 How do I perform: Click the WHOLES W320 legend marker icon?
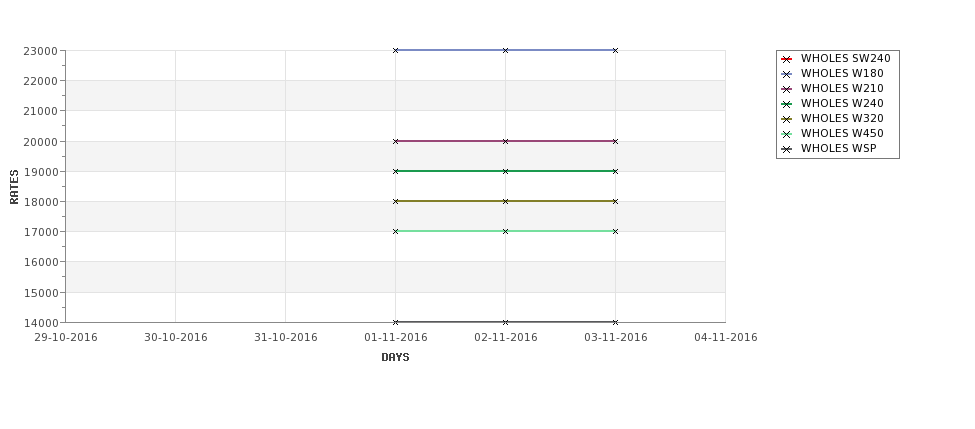click(787, 119)
